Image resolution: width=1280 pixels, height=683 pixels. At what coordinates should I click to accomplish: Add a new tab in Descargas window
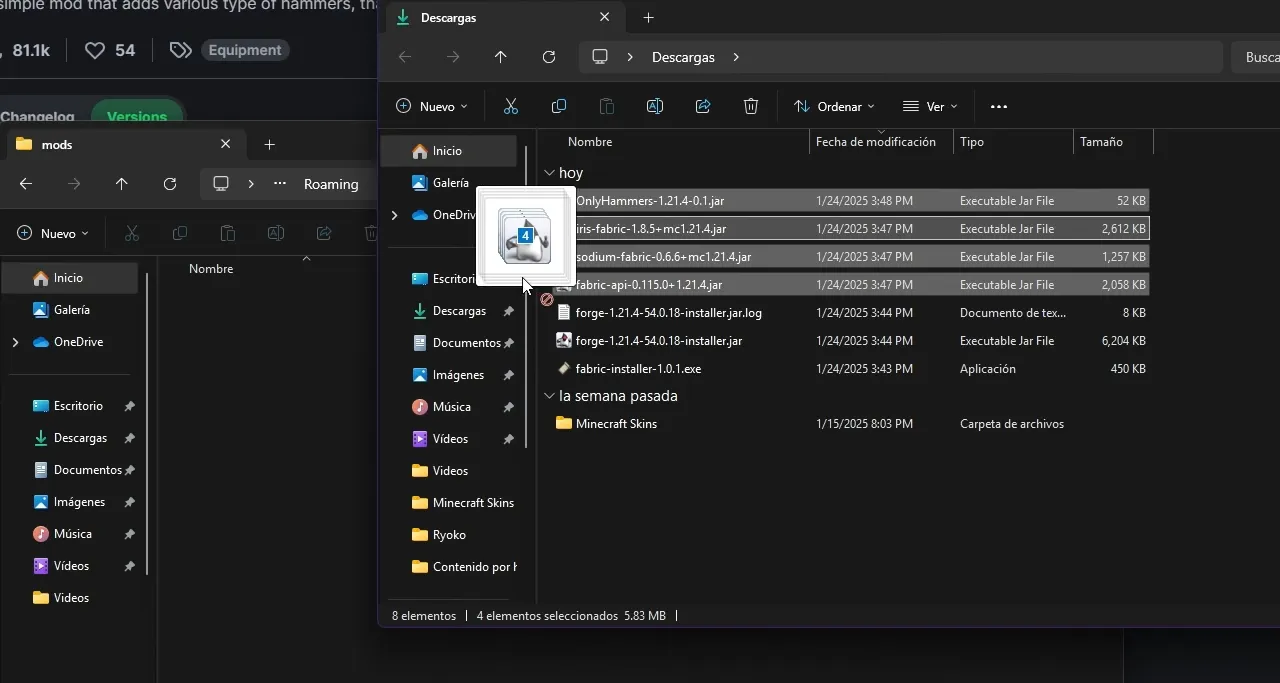pos(648,18)
